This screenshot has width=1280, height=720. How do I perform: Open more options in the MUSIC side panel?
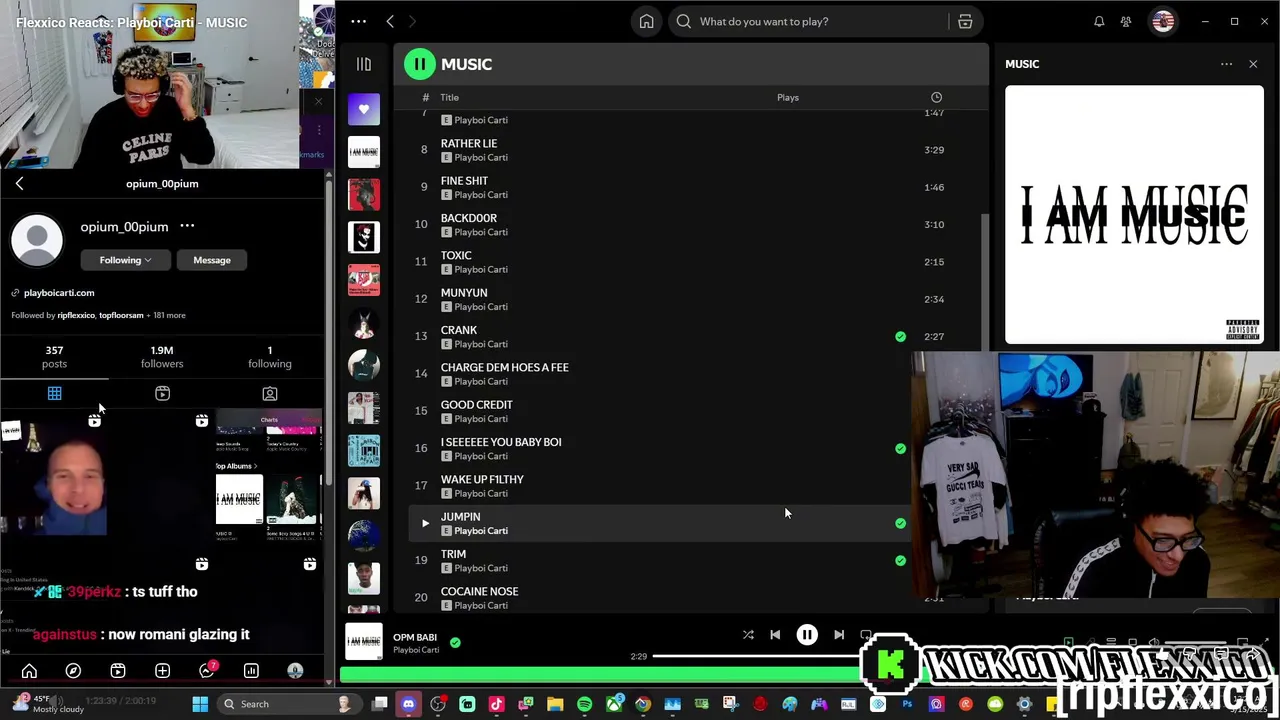pos(1226,64)
